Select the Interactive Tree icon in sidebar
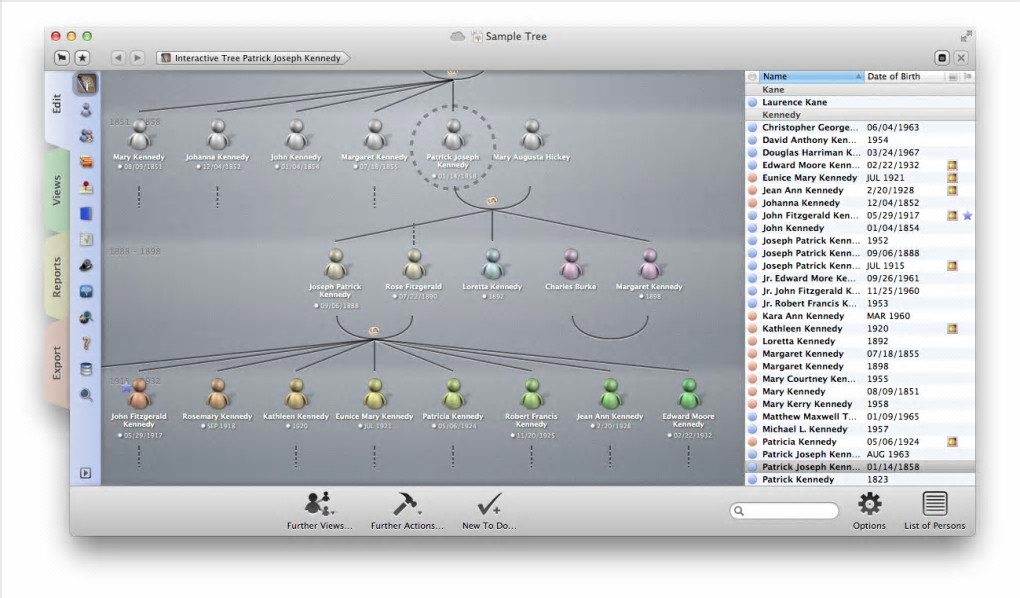 coord(86,85)
